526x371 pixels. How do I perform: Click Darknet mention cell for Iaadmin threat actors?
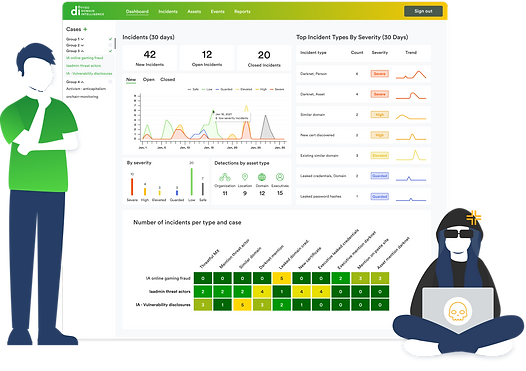262,292
